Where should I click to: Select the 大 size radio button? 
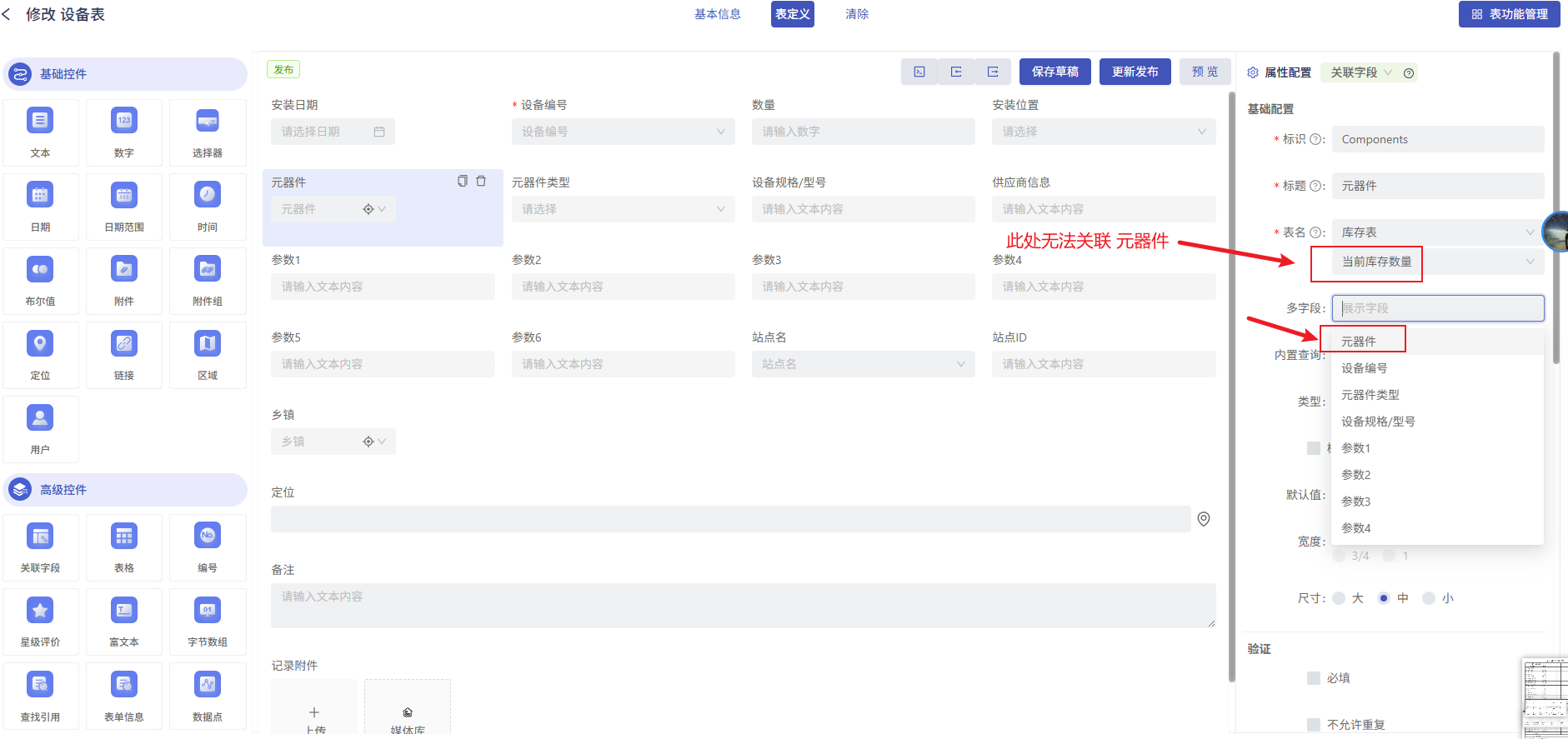point(1339,598)
